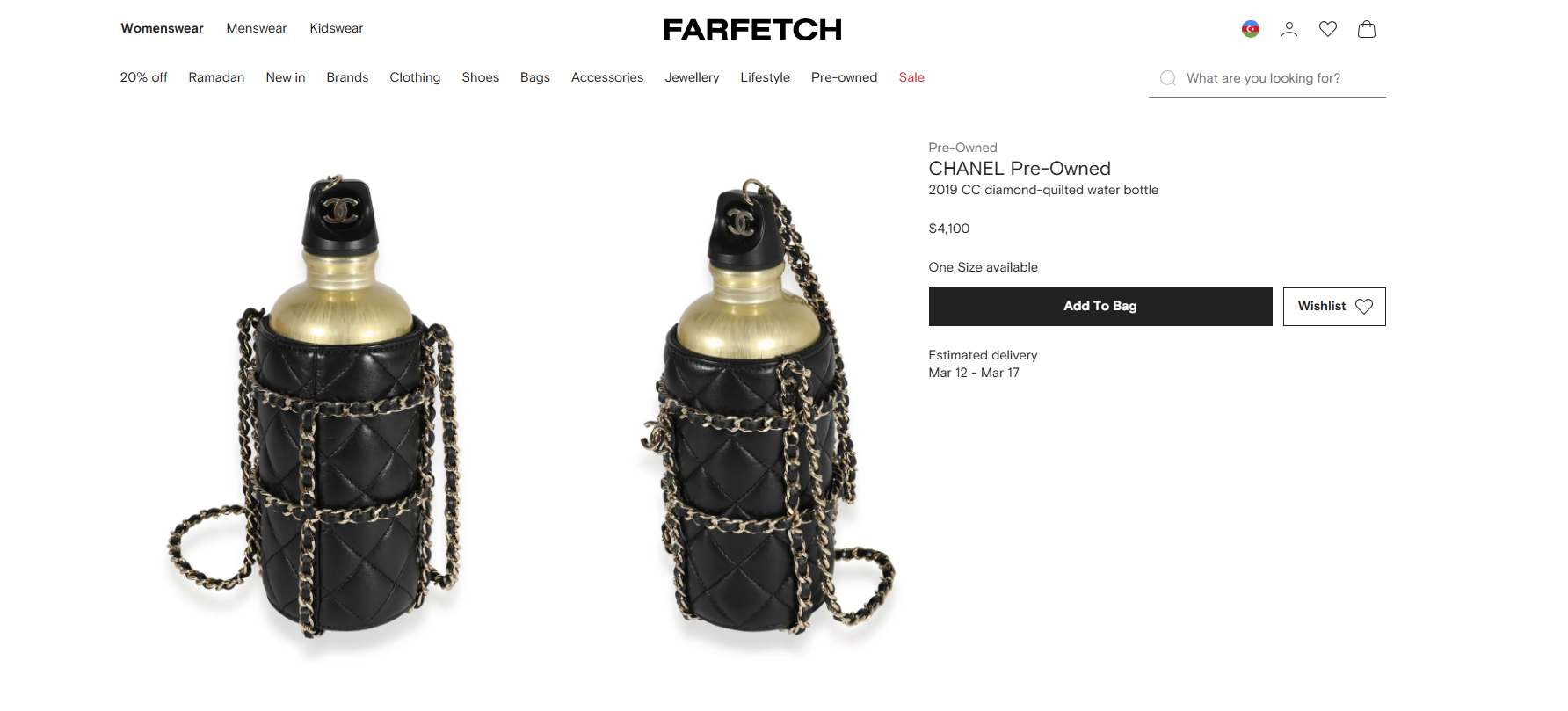
Task: Open the shopping bag icon
Action: coord(1366,29)
